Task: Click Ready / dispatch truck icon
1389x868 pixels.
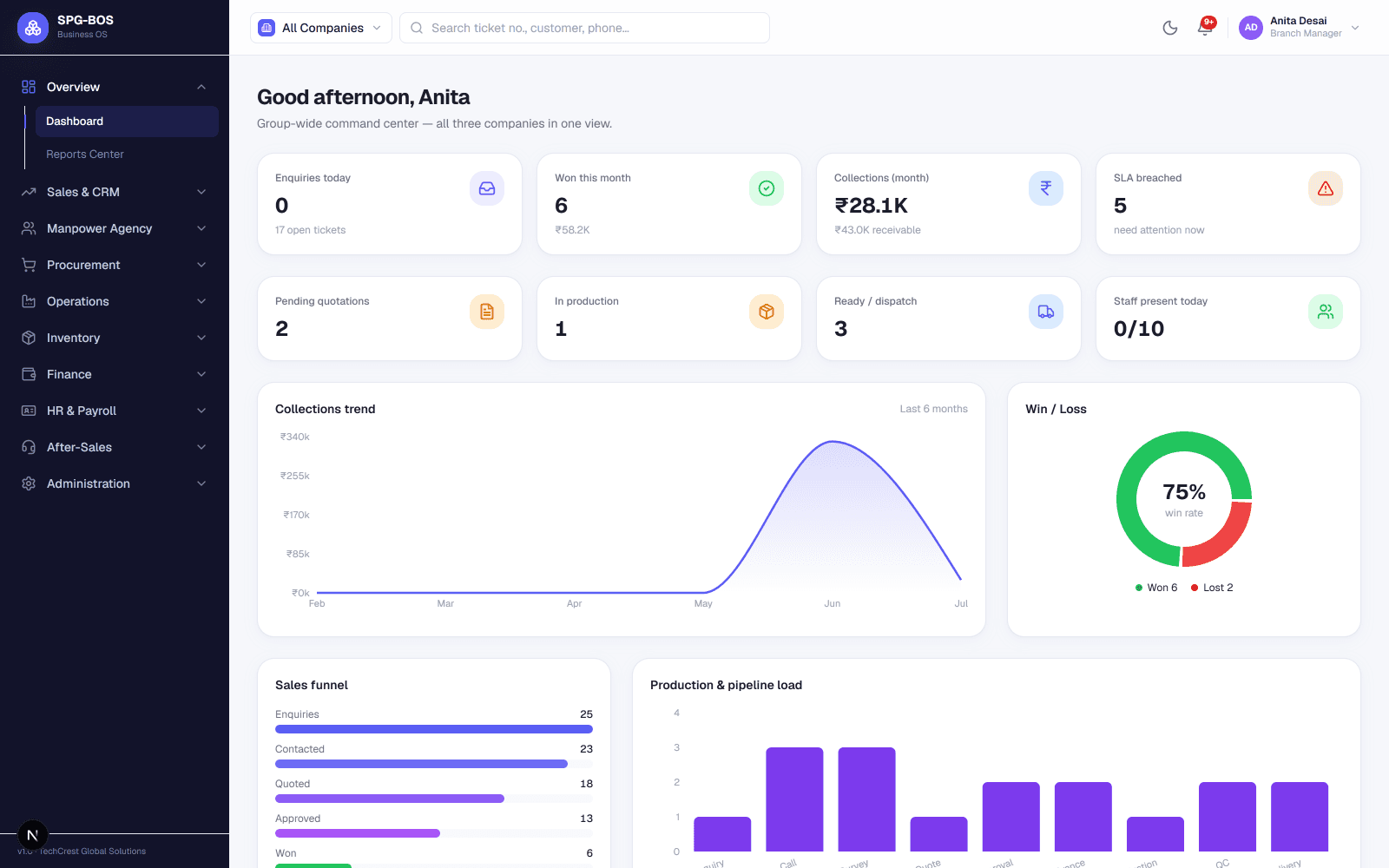Action: tap(1046, 312)
